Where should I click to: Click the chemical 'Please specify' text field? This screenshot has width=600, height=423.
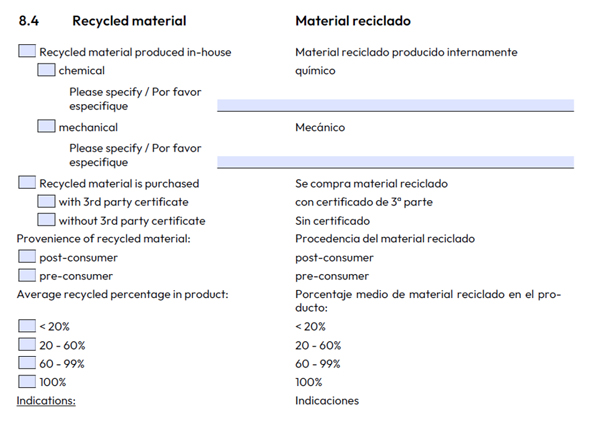coord(395,105)
